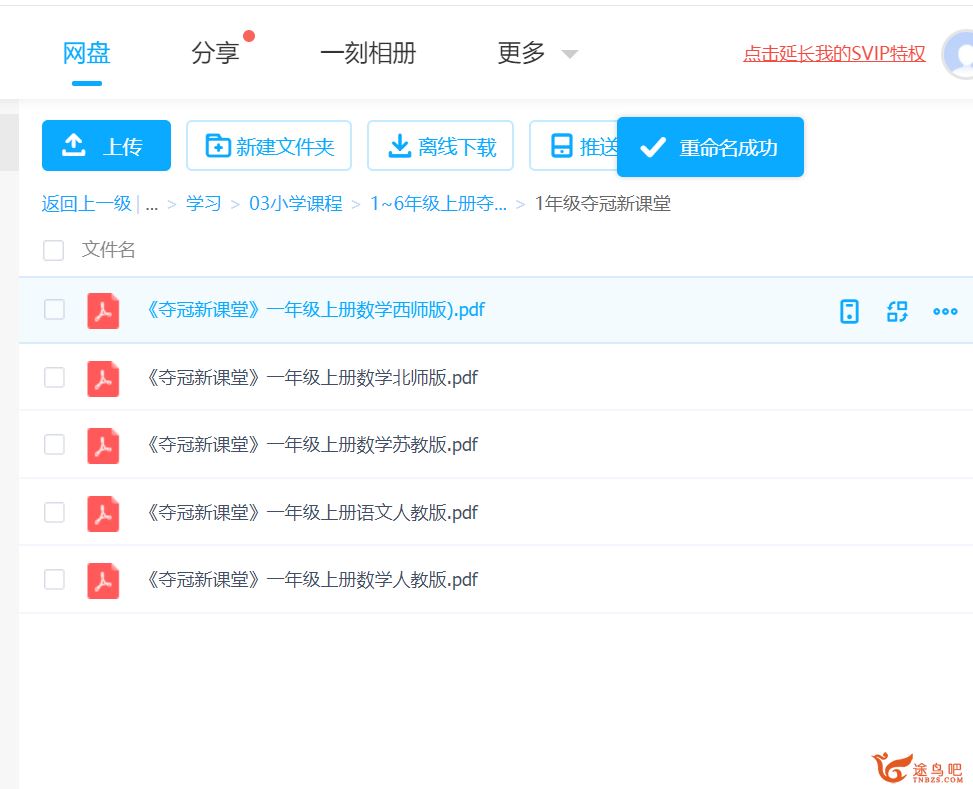Open the 更多 menu
Image resolution: width=973 pixels, height=789 pixels.
tap(521, 53)
